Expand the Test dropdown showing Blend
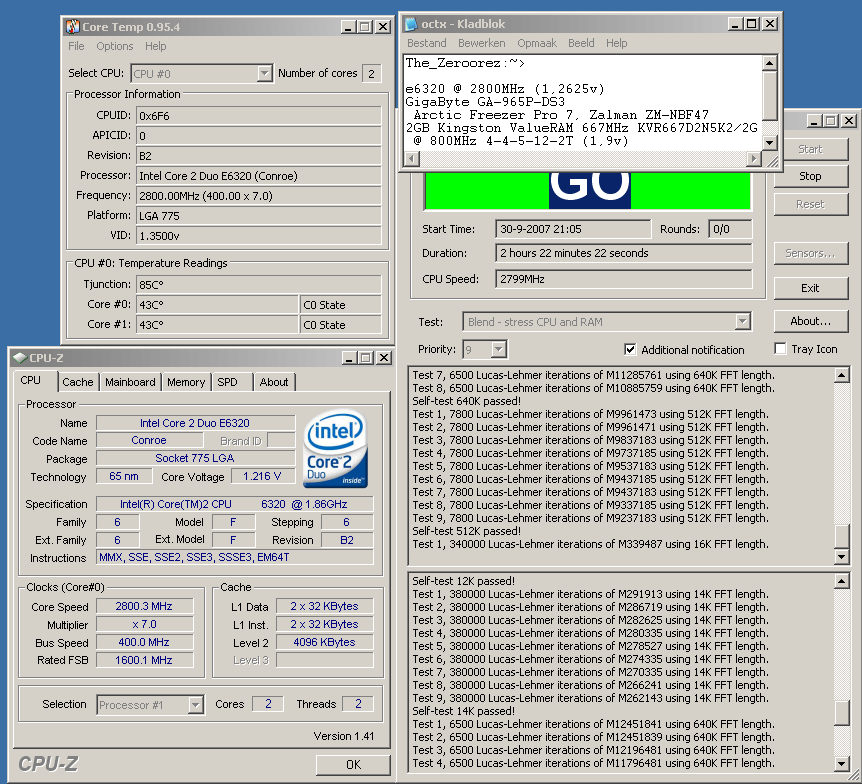This screenshot has height=784, width=862. point(743,322)
